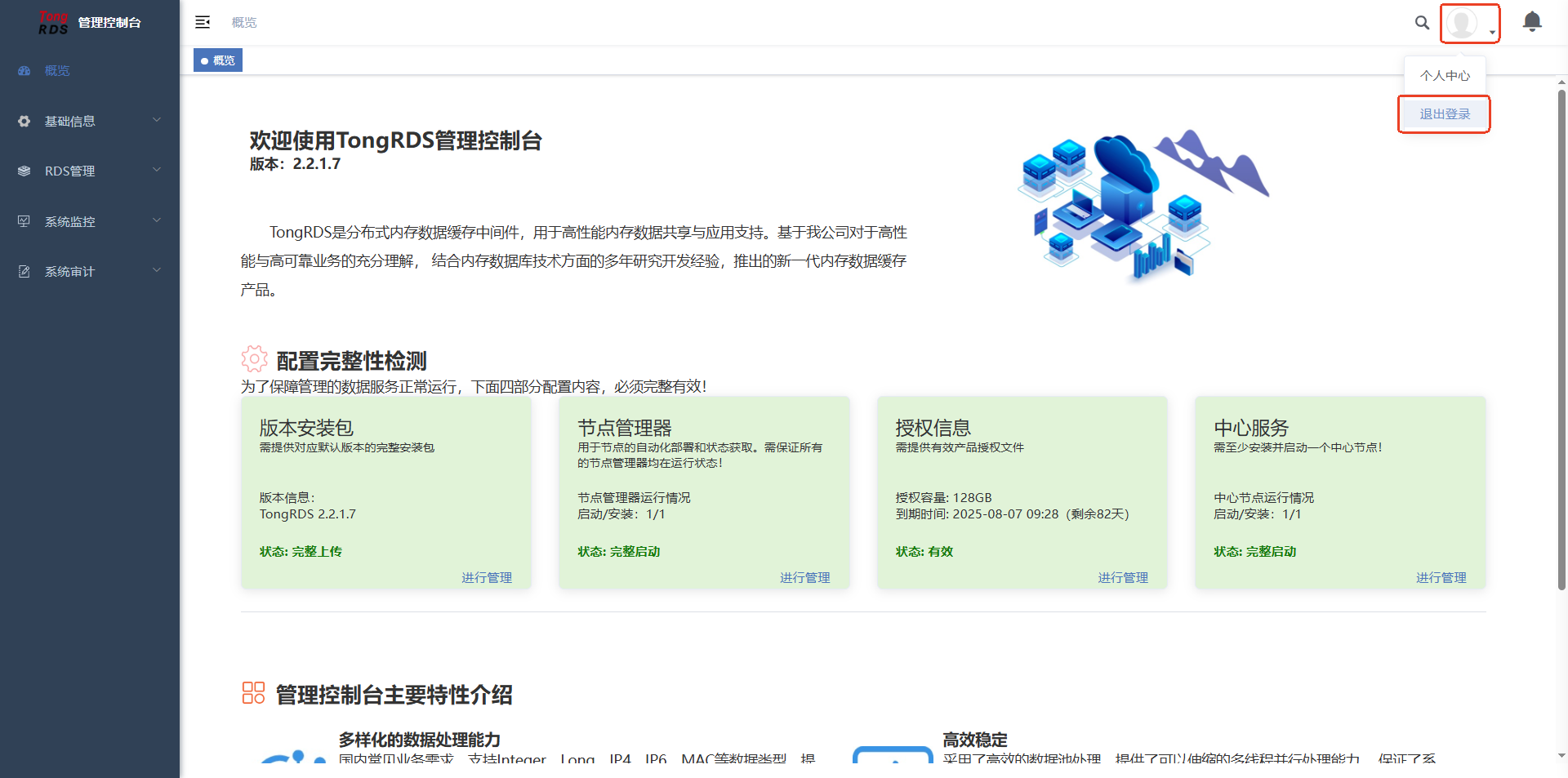Click the RDS管理 layers icon
This screenshot has width=1568, height=778.
click(24, 171)
